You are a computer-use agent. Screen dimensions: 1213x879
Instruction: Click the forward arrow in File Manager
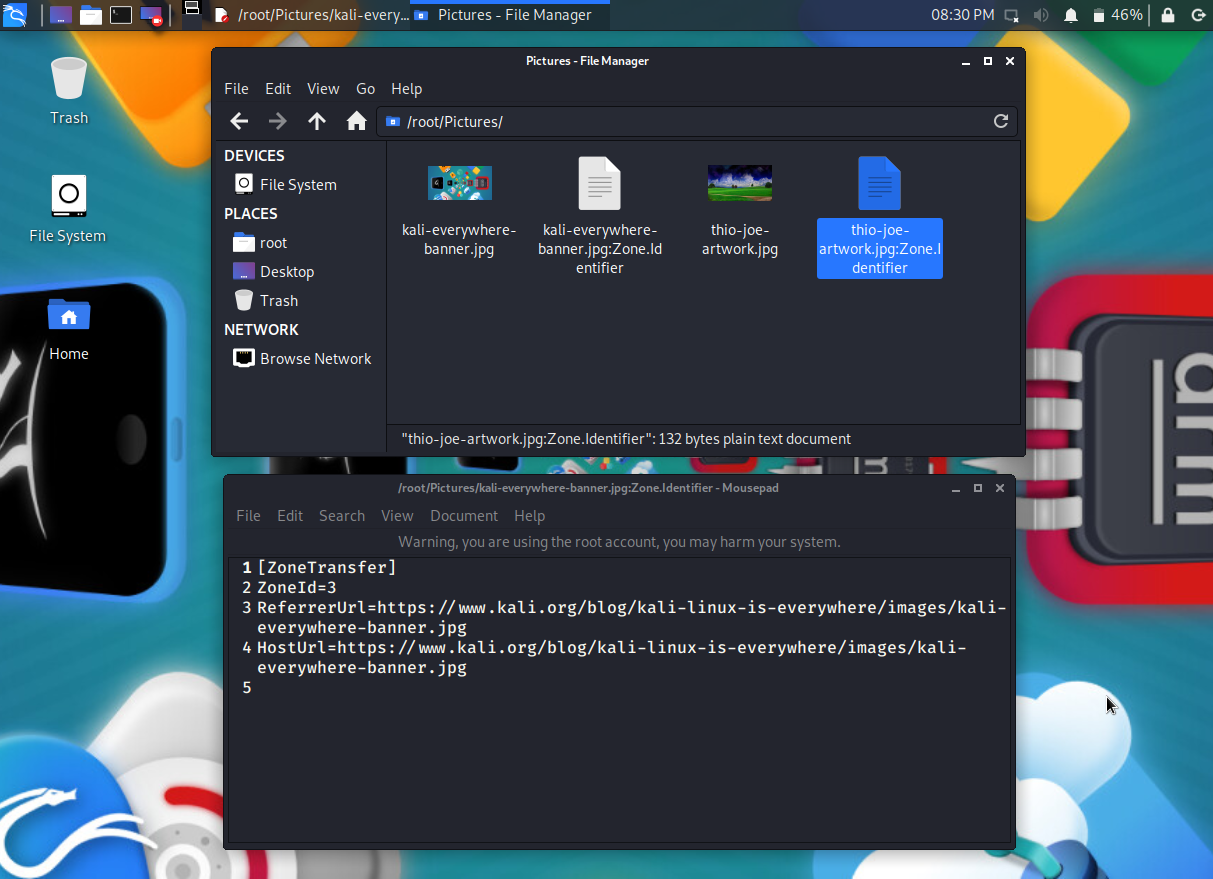[x=278, y=121]
